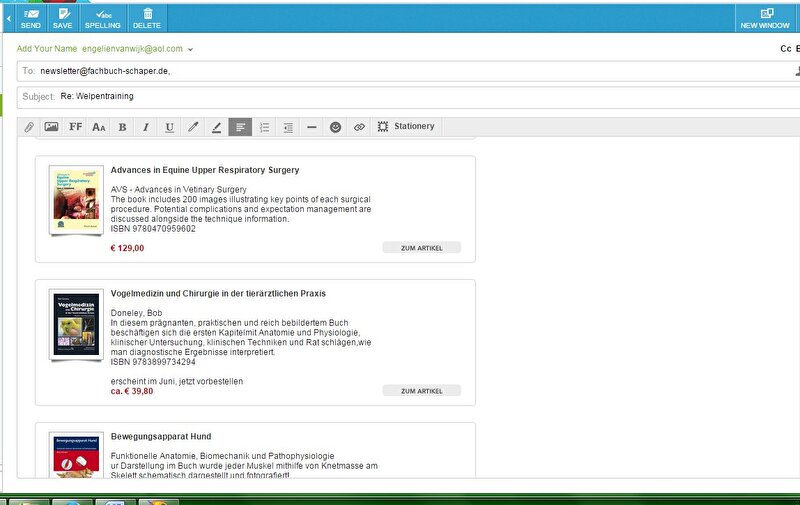
Task: Click in the Subject field
Action: 400,96
